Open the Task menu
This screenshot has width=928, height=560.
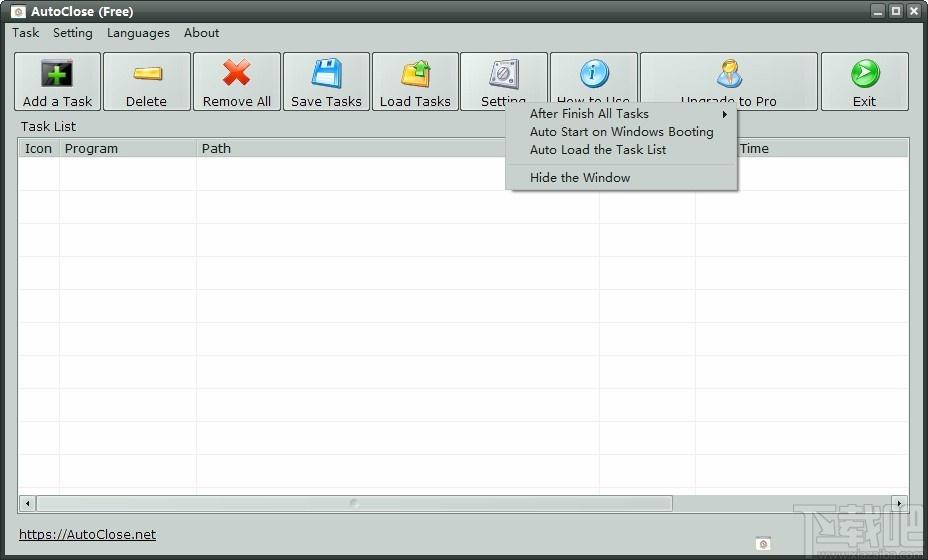tap(25, 33)
